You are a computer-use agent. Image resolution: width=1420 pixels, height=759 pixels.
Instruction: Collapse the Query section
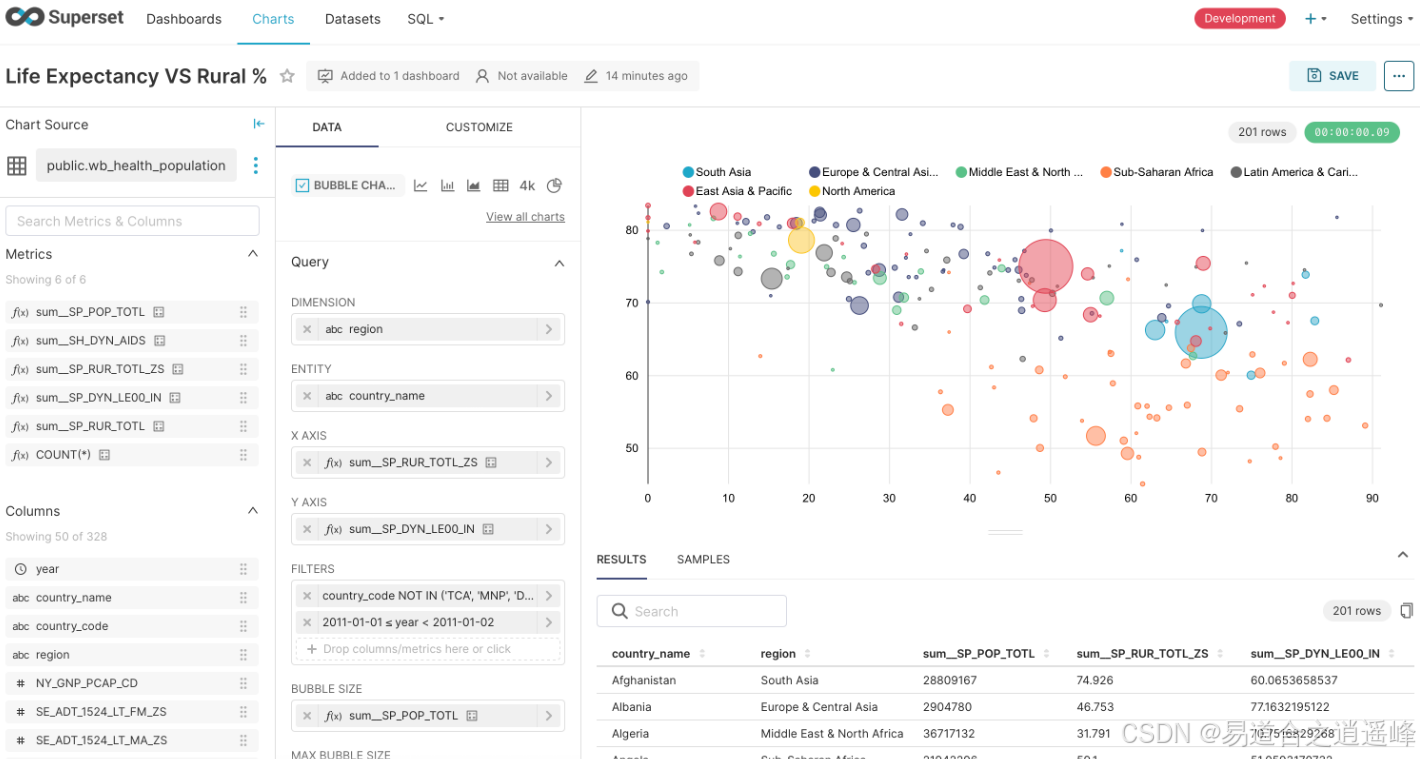click(x=559, y=263)
